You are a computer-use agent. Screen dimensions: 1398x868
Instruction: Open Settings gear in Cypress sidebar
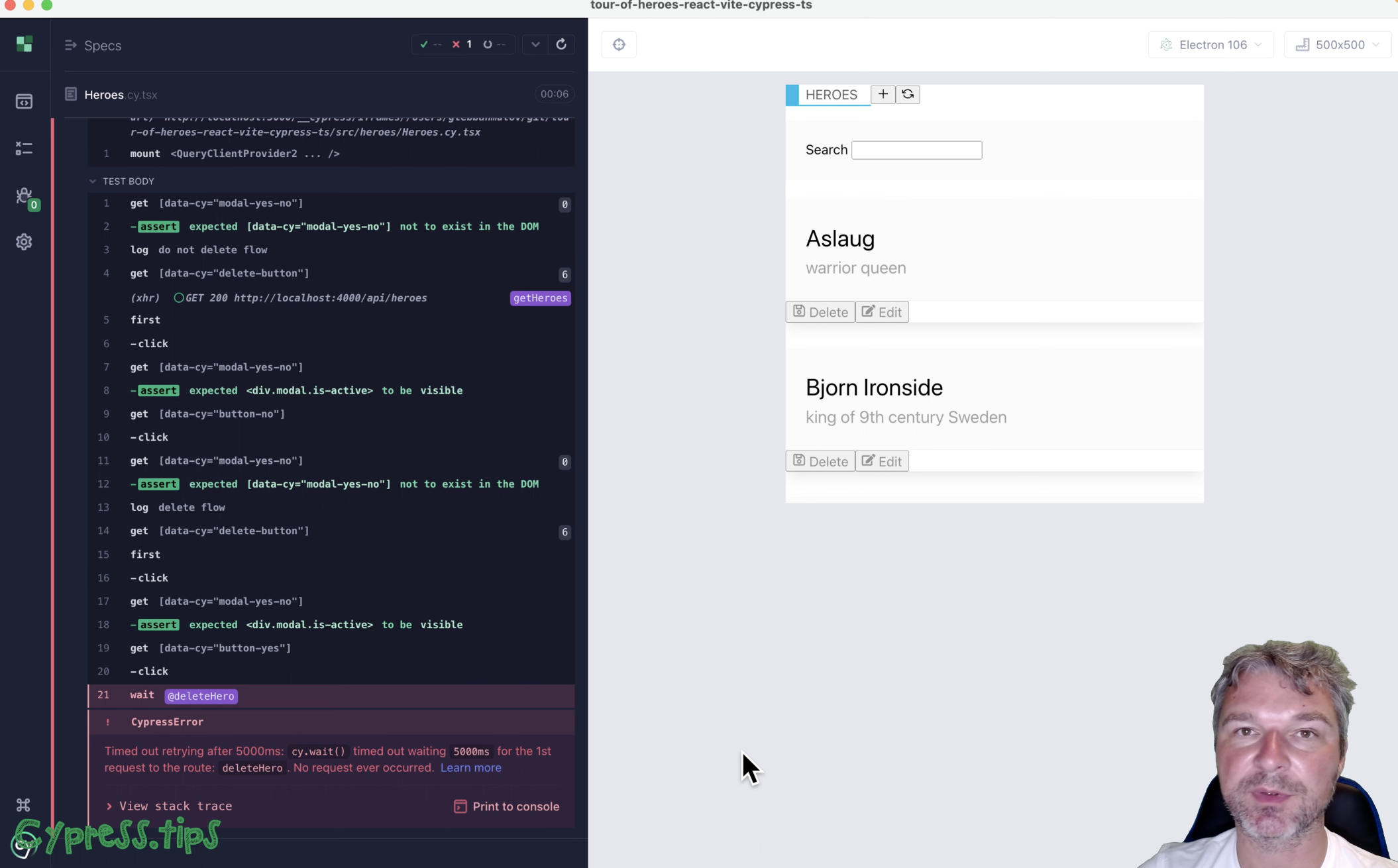25,242
